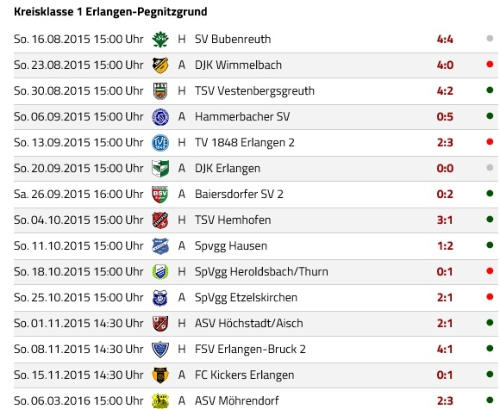This screenshot has width=500, height=409.
Task: Click the TSV Vestenbergsgreuth crest icon
Action: point(160,91)
